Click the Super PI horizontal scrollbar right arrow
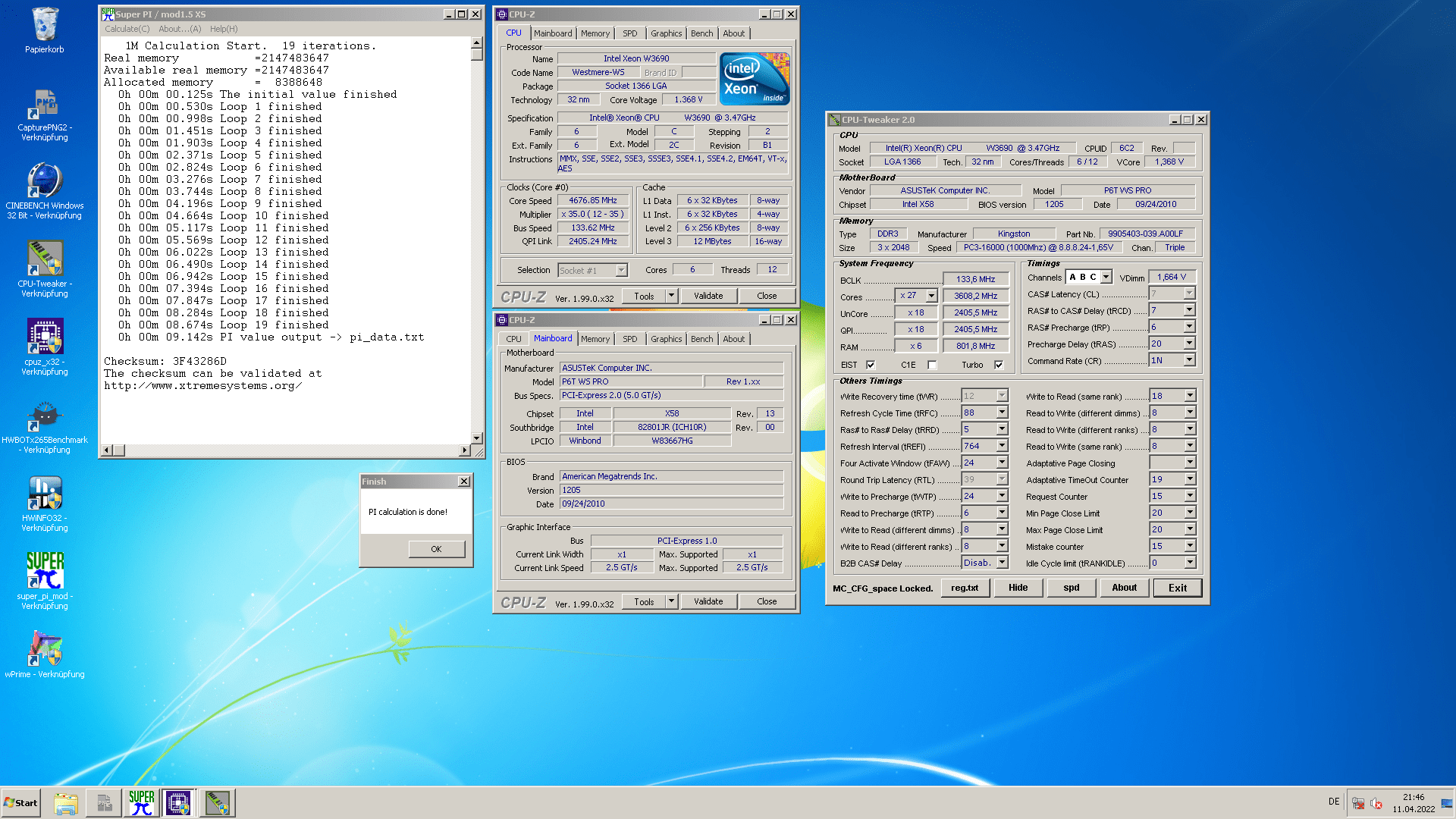 tap(464, 450)
